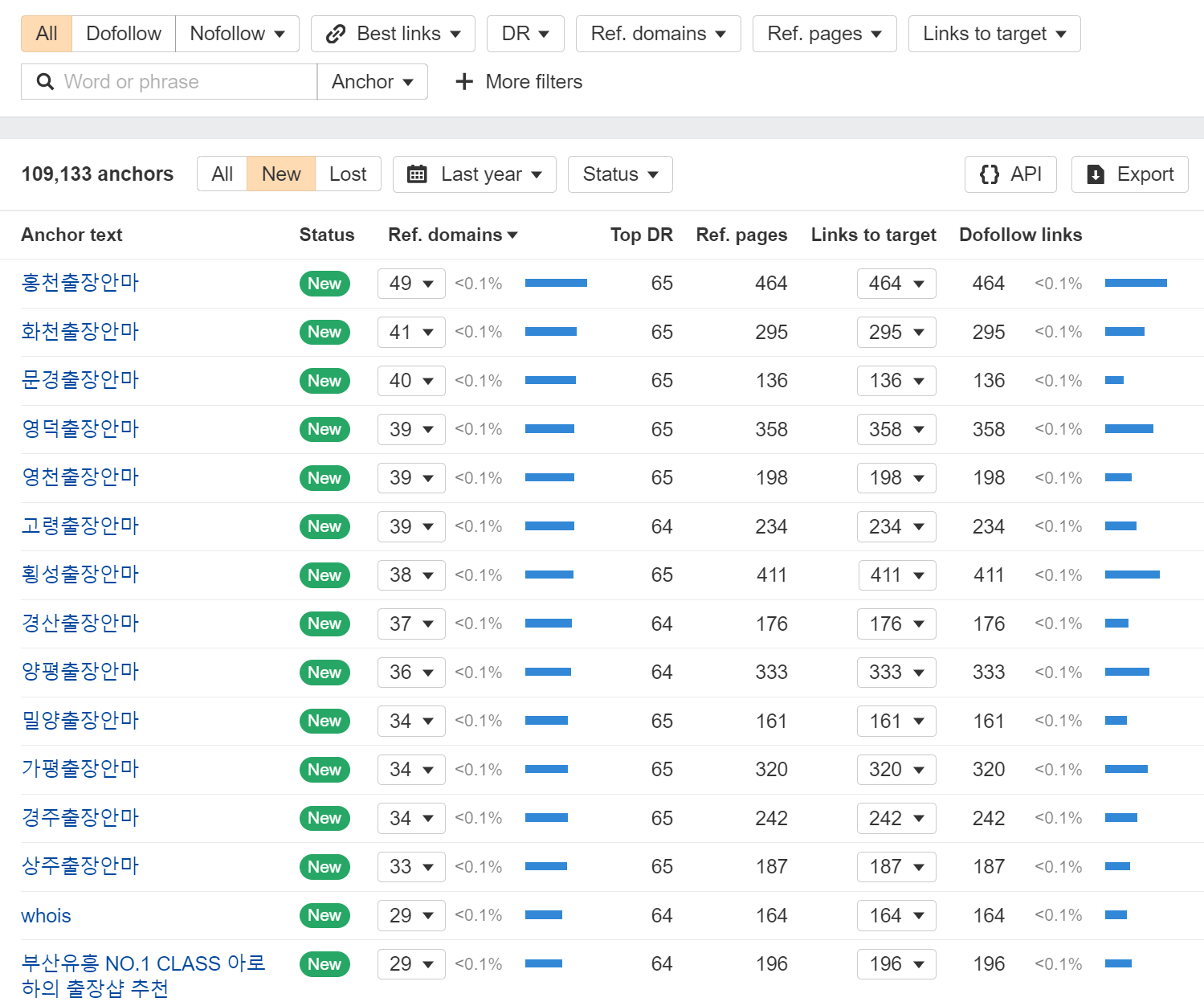The width and height of the screenshot is (1204, 1006).
Task: Select the Dofollow filter option
Action: point(123,33)
